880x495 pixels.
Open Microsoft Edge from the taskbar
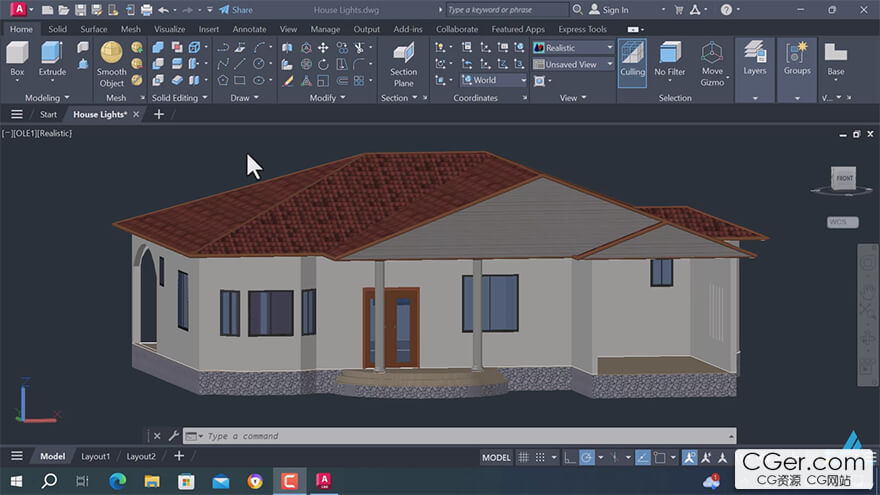click(x=118, y=481)
